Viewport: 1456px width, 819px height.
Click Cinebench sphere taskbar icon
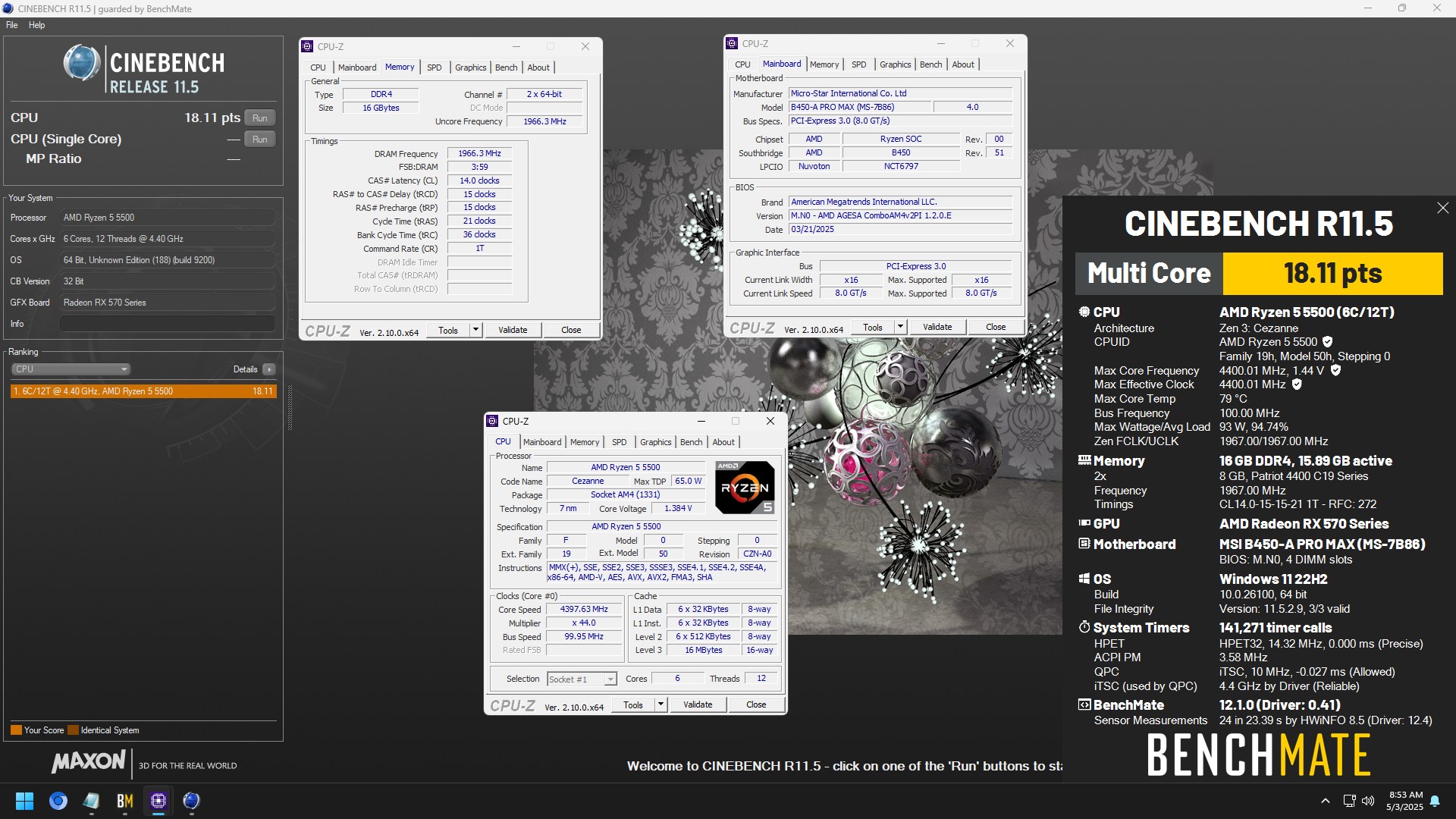(x=191, y=801)
